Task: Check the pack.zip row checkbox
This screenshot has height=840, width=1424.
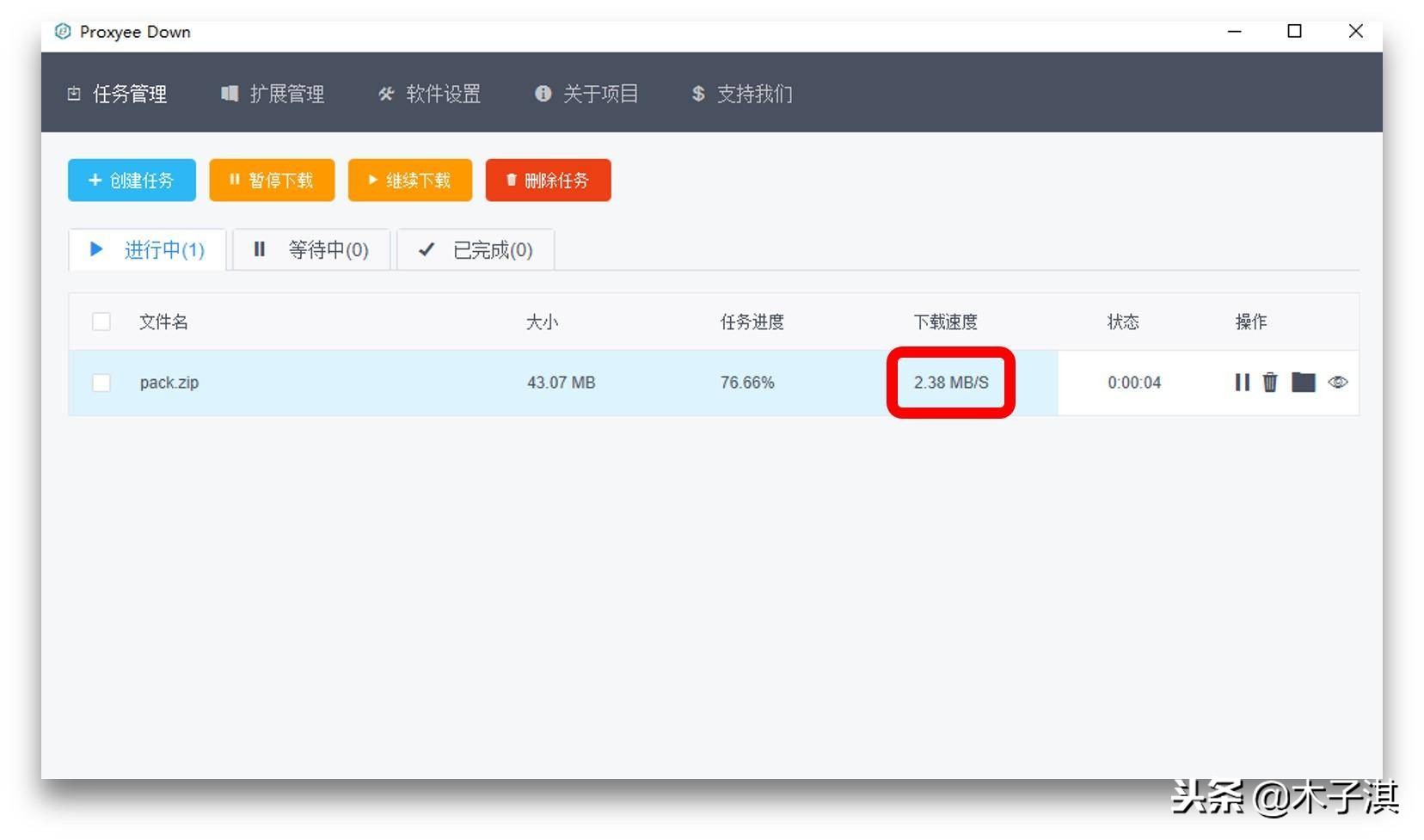Action: click(x=101, y=383)
